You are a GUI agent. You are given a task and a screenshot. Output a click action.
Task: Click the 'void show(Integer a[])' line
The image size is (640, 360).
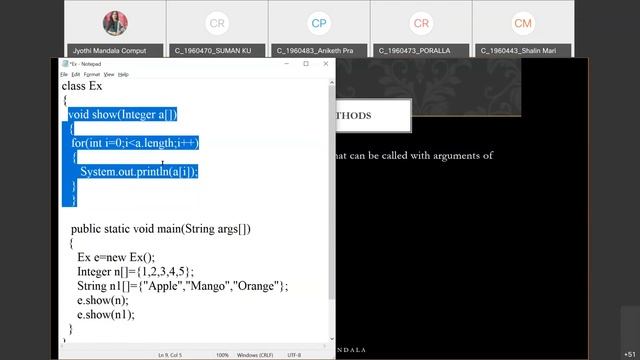click(122, 115)
